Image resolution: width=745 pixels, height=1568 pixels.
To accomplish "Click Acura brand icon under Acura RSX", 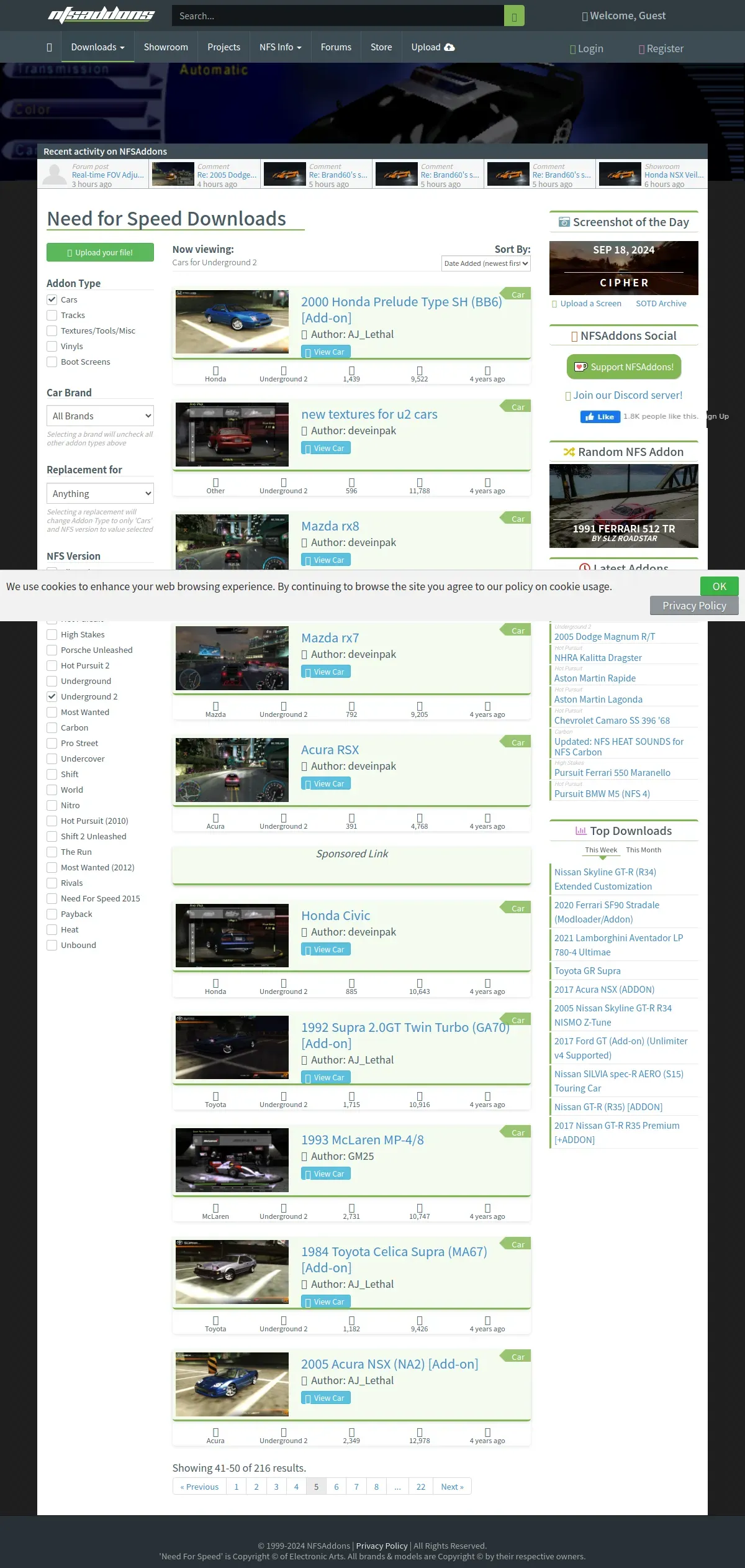I will [x=215, y=818].
